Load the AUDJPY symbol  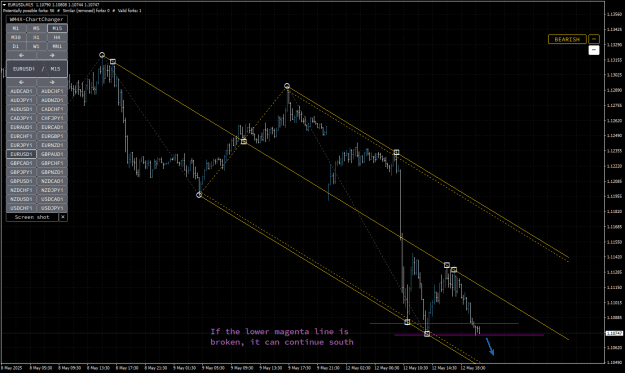(x=22, y=100)
